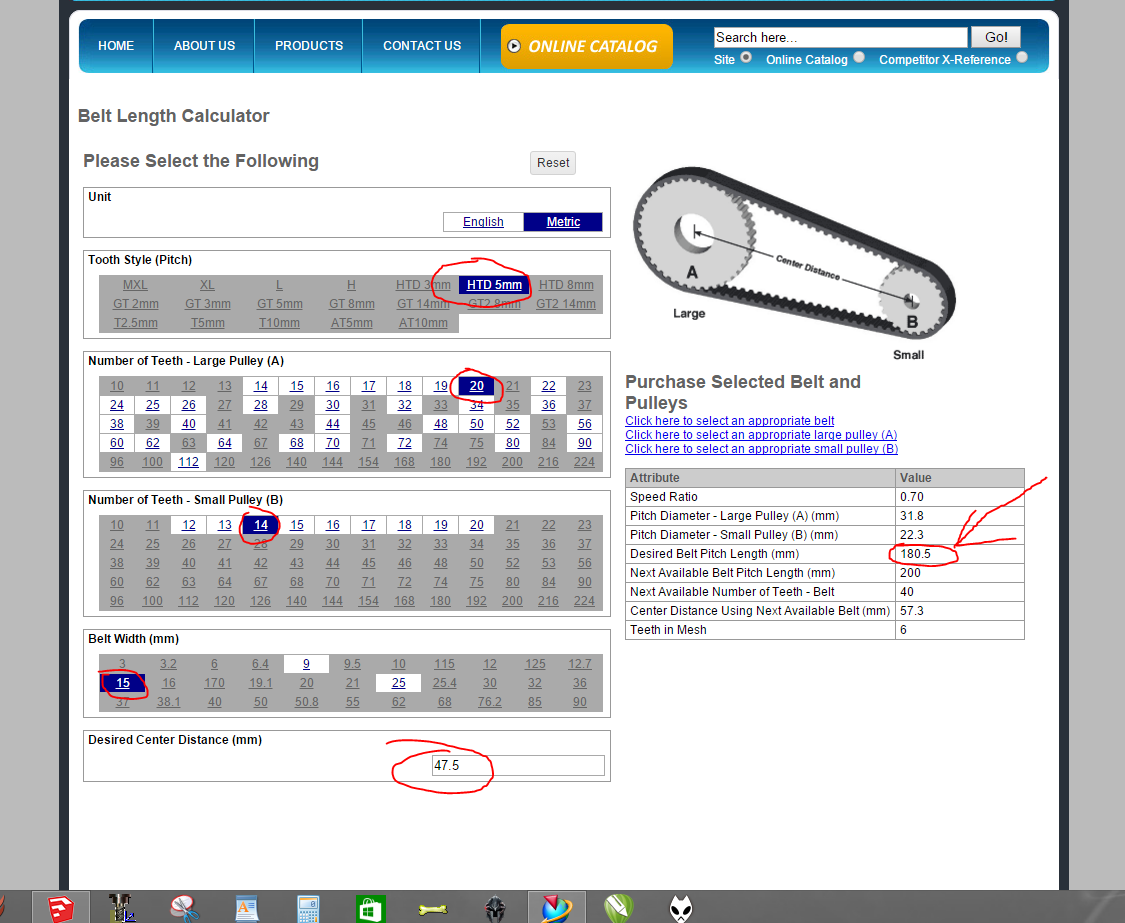Click the WordPad document taskbar icon
This screenshot has width=1125, height=923.
247,908
